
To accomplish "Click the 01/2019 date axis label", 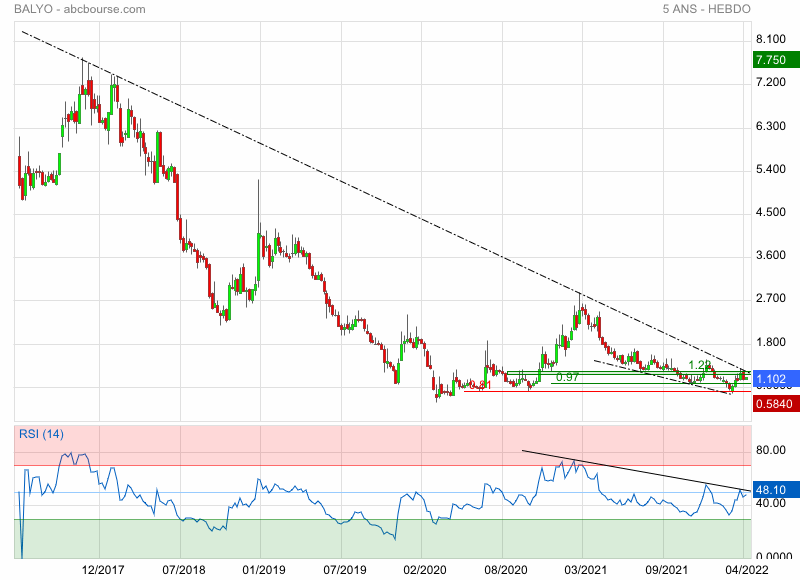I will point(264,570).
